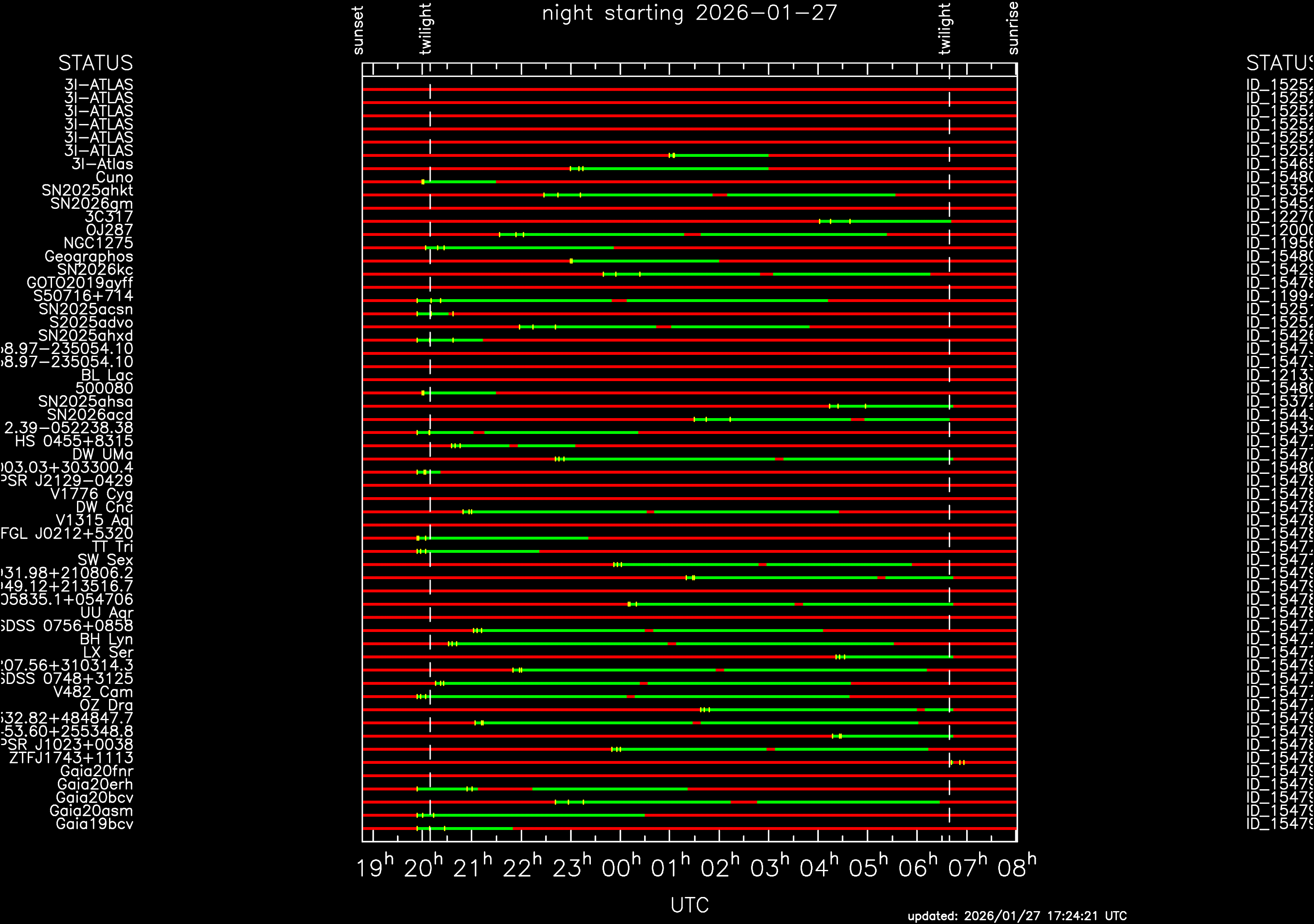The width and height of the screenshot is (1314, 924).
Task: Click the sunrise label above chart
Action: (x=1013, y=27)
